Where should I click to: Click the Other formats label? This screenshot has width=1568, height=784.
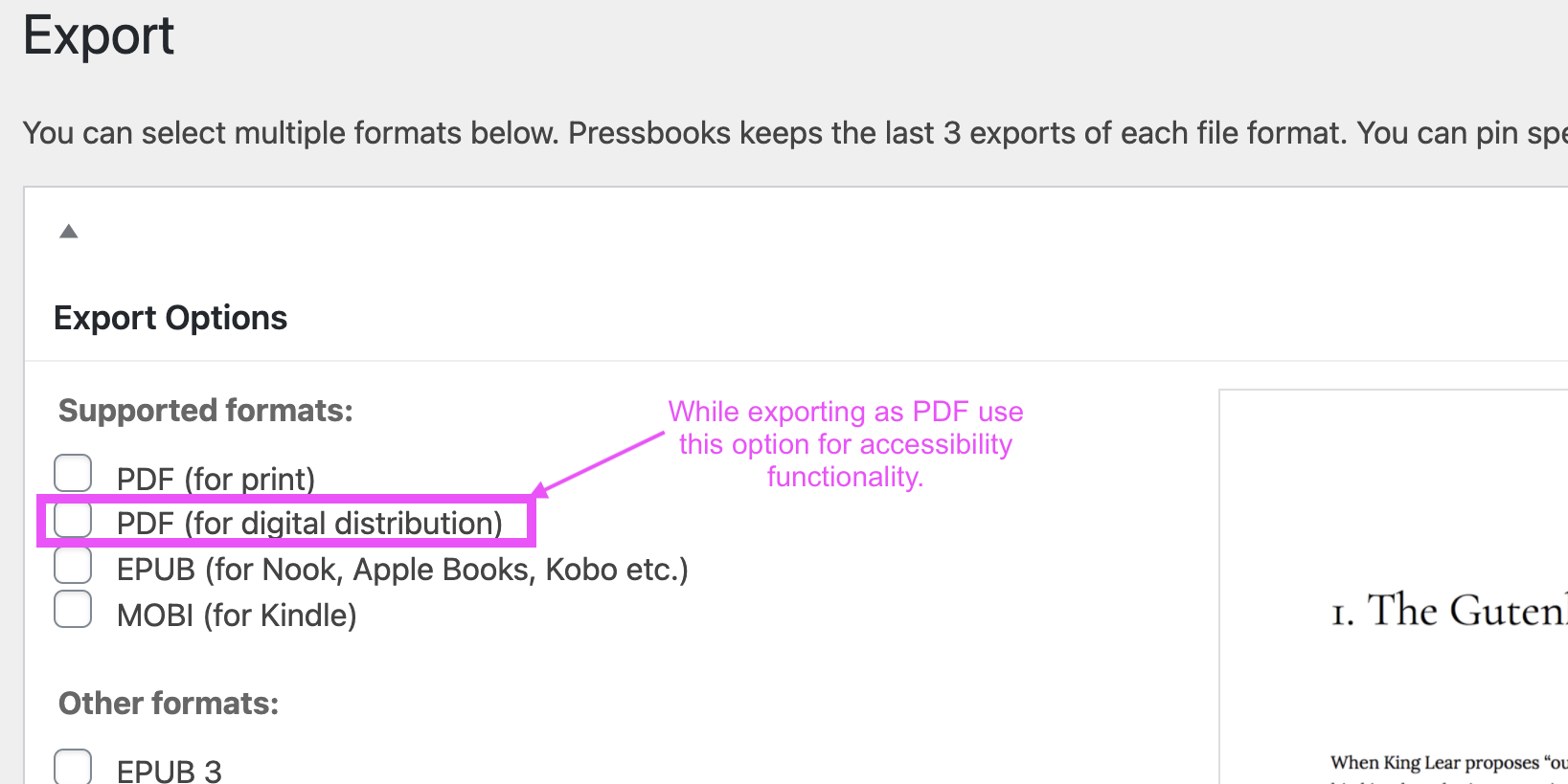(x=167, y=703)
